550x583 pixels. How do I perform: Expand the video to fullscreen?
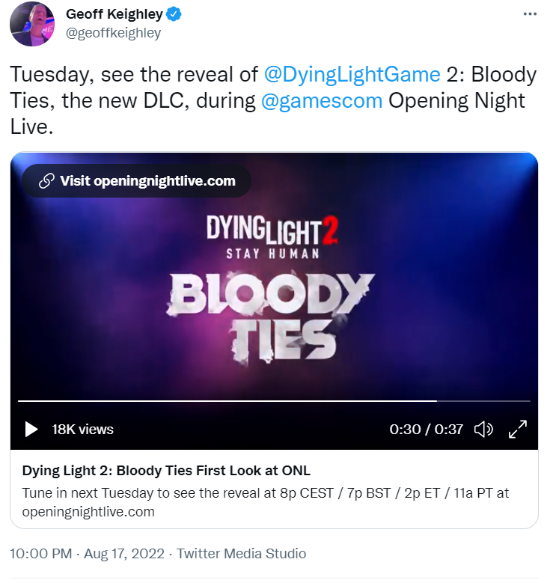518,429
